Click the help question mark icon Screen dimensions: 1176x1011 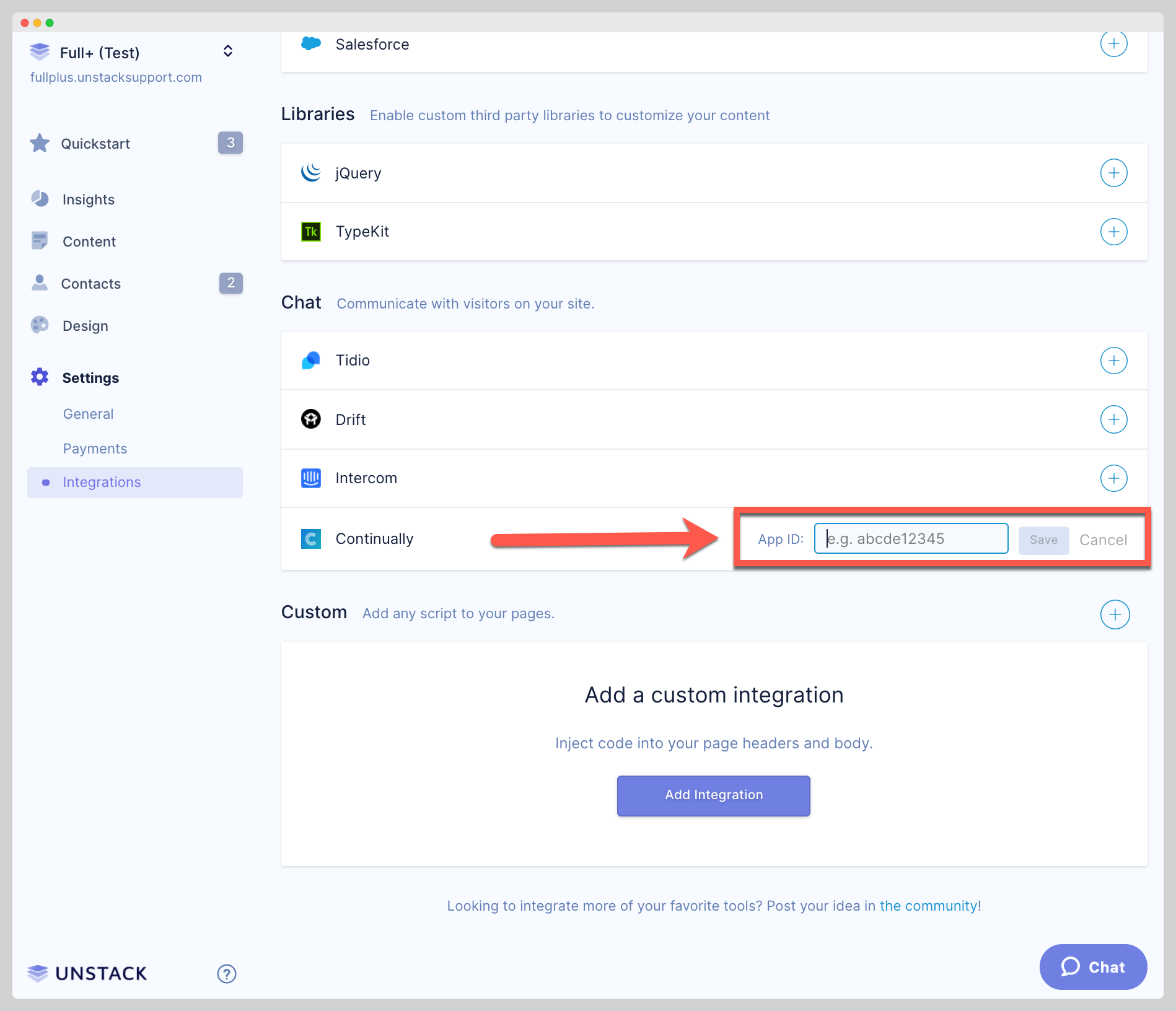226,973
